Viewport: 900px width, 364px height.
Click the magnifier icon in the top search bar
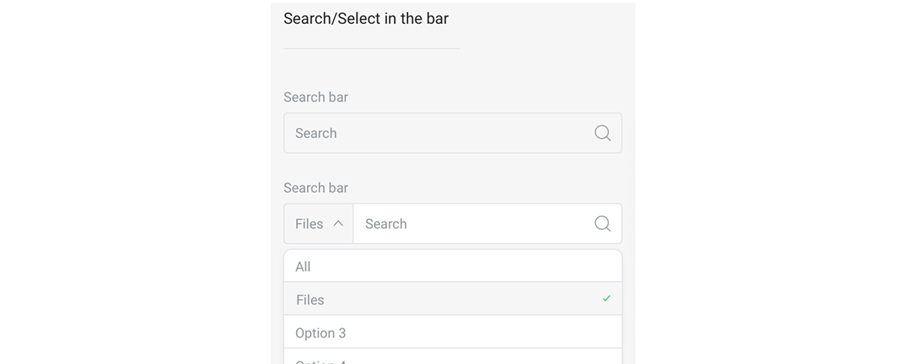coord(602,133)
